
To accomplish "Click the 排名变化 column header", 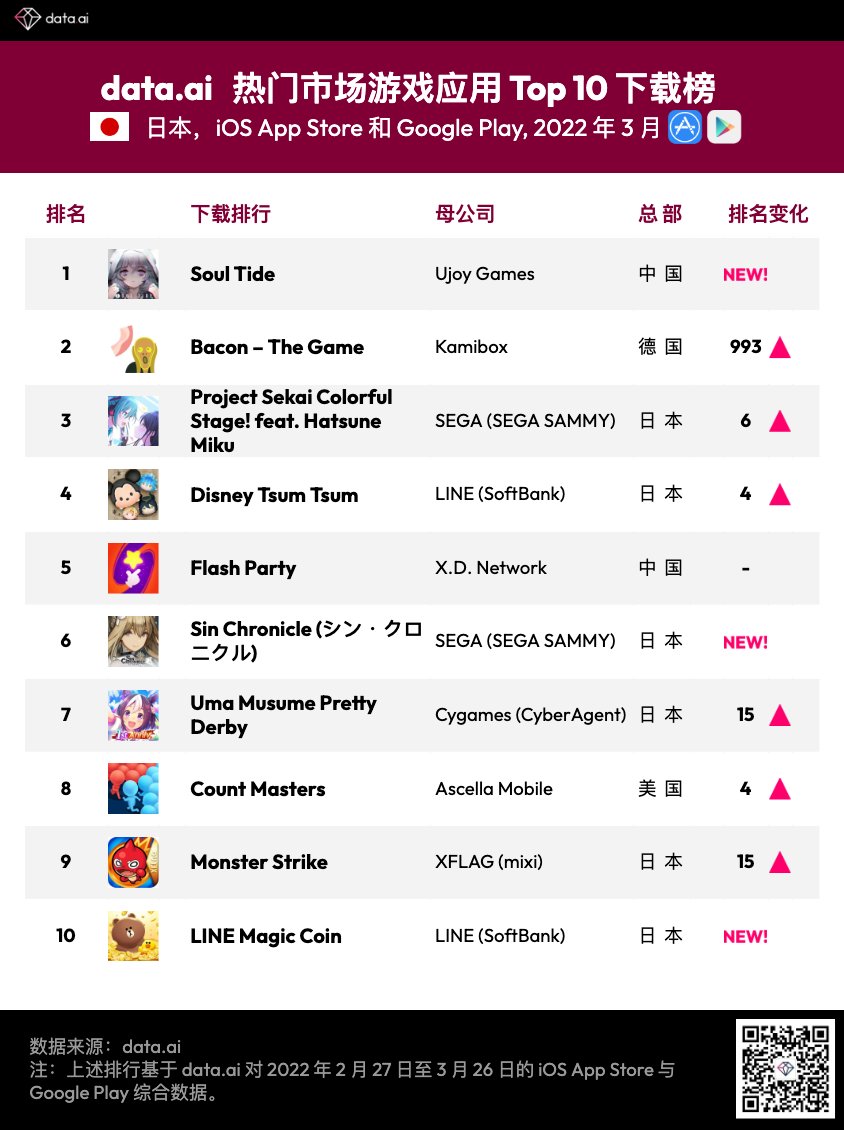I will click(768, 214).
